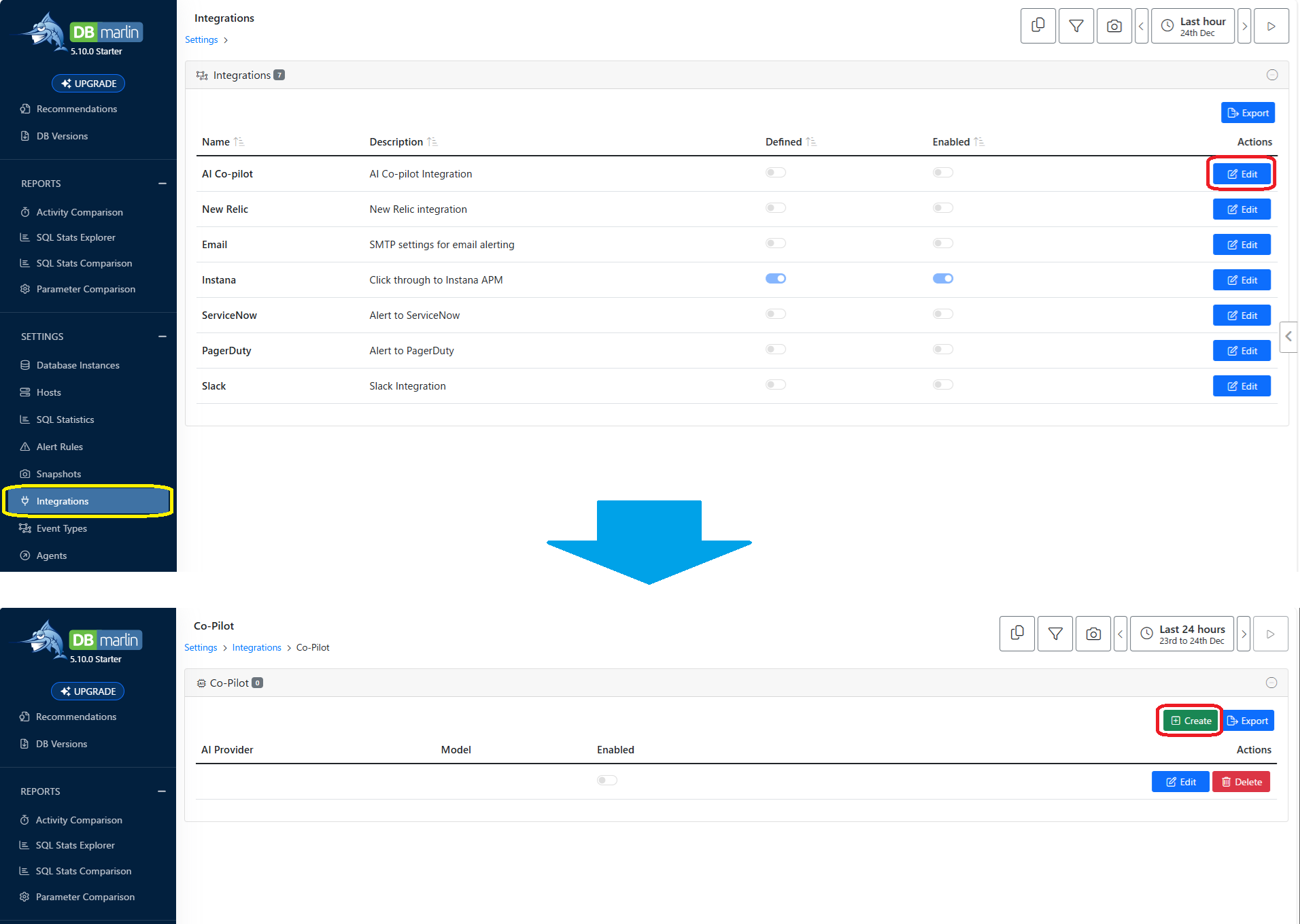Edit the AI Co-pilot integration

(1242, 174)
